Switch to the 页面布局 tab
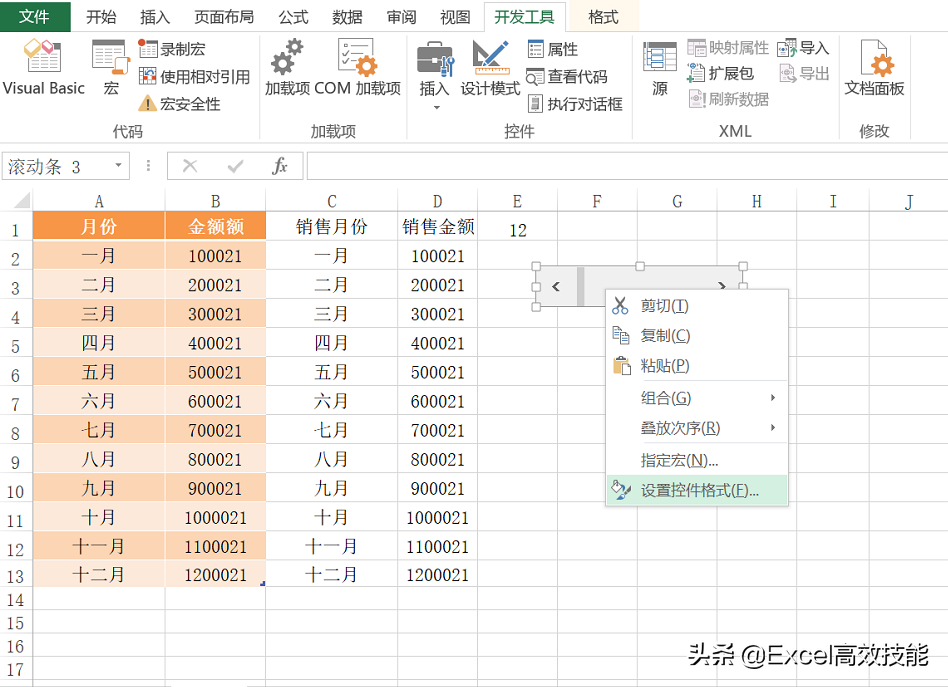Screen dimensions: 948x687 point(224,17)
